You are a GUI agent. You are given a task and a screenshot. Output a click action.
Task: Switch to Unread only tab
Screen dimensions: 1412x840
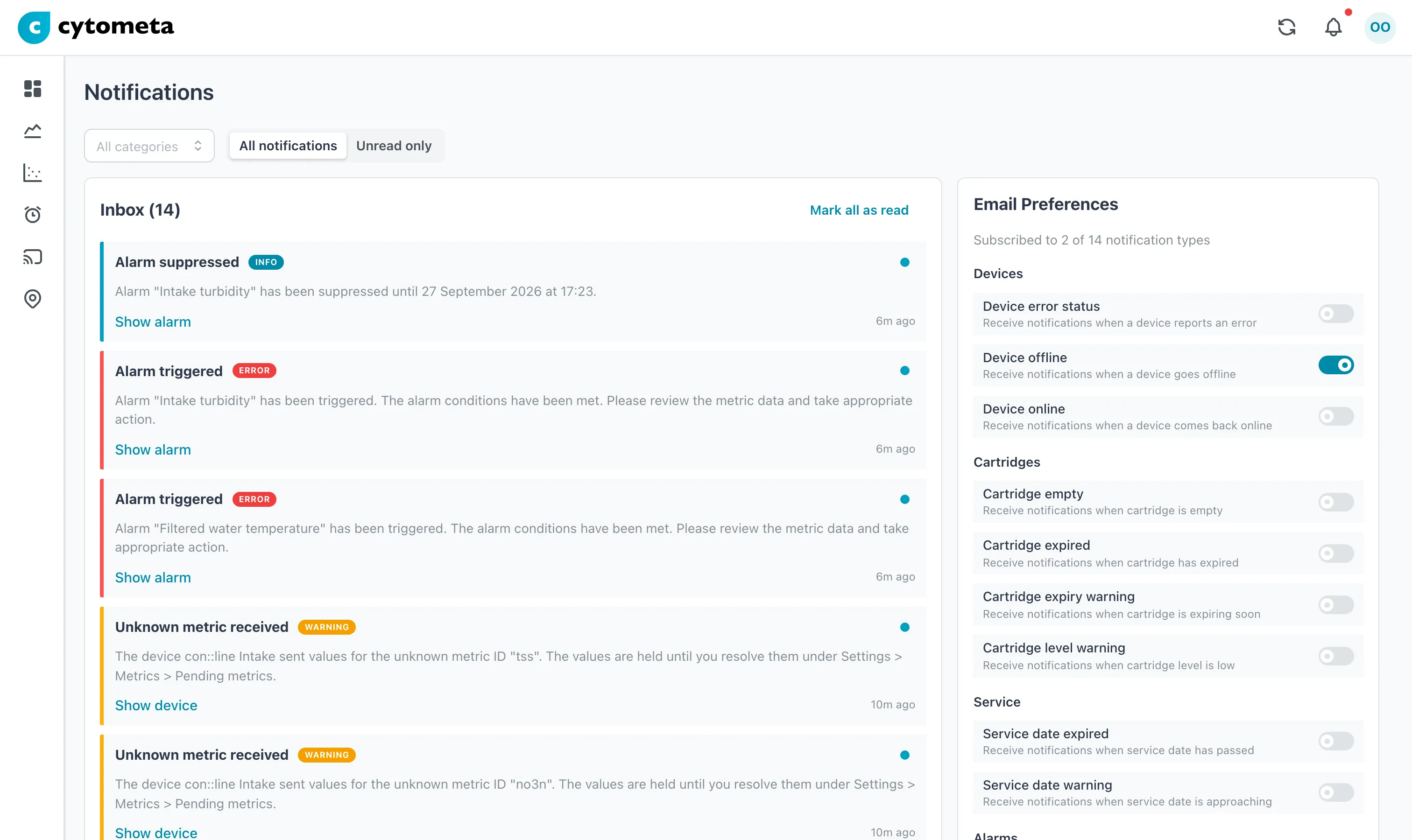pyautogui.click(x=394, y=146)
